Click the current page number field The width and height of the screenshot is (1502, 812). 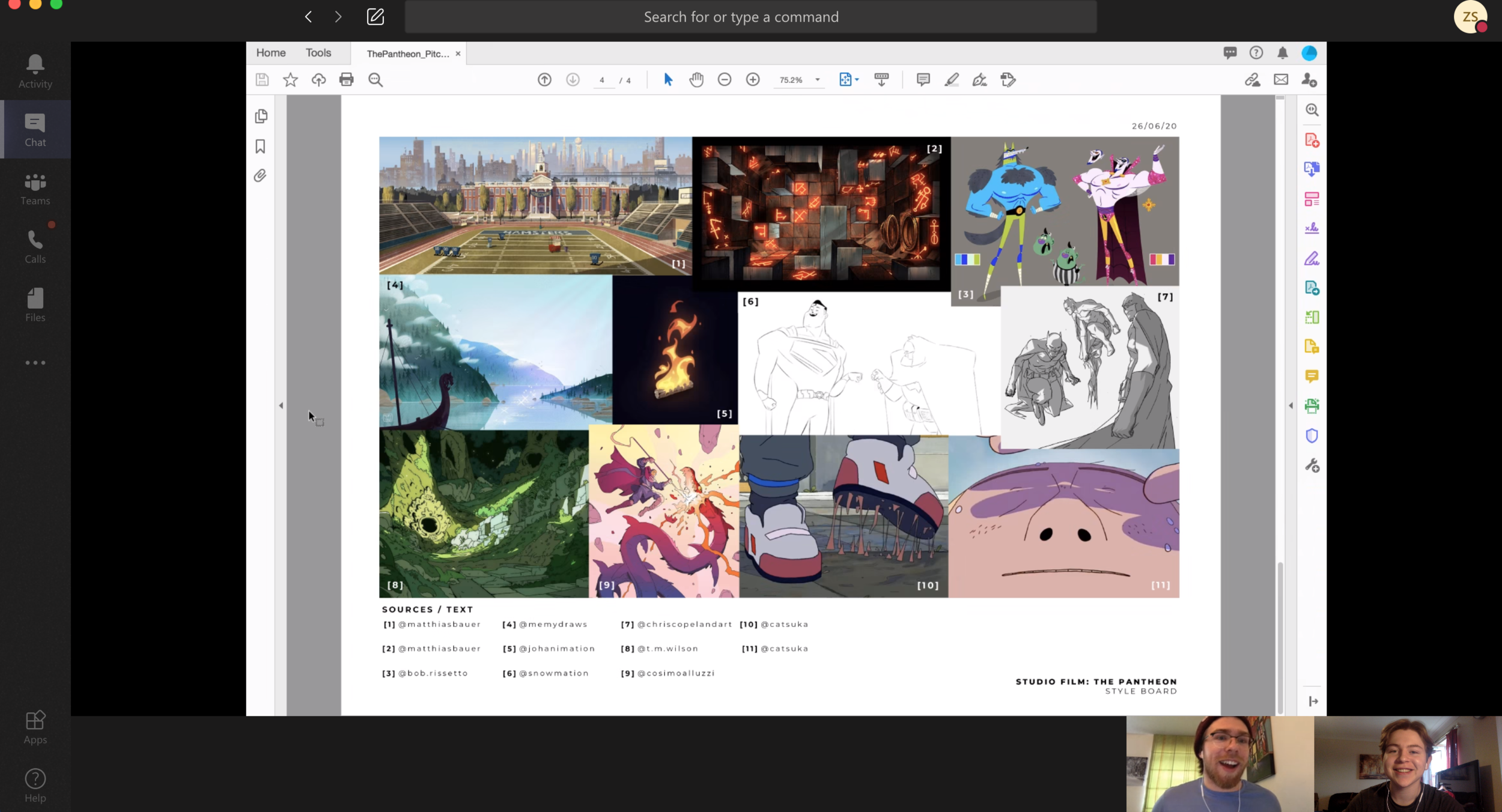[x=602, y=80]
